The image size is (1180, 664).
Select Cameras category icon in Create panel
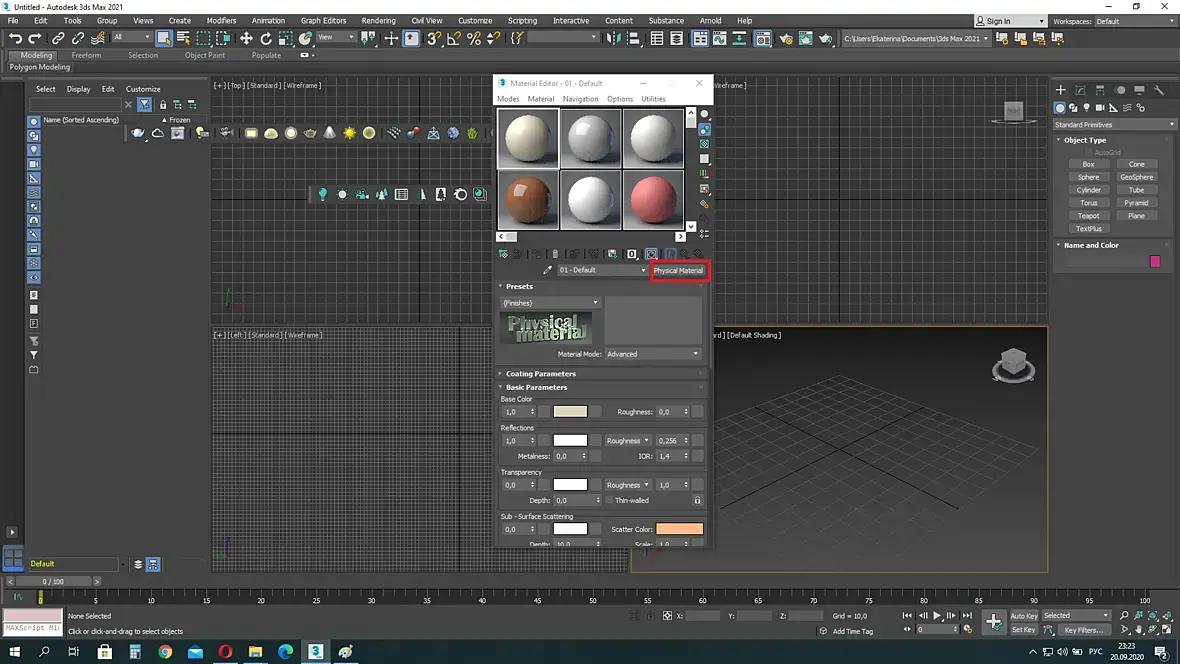point(1099,108)
